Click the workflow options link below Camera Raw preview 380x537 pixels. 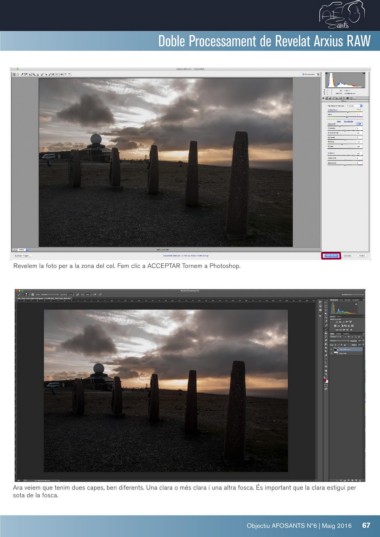click(185, 255)
